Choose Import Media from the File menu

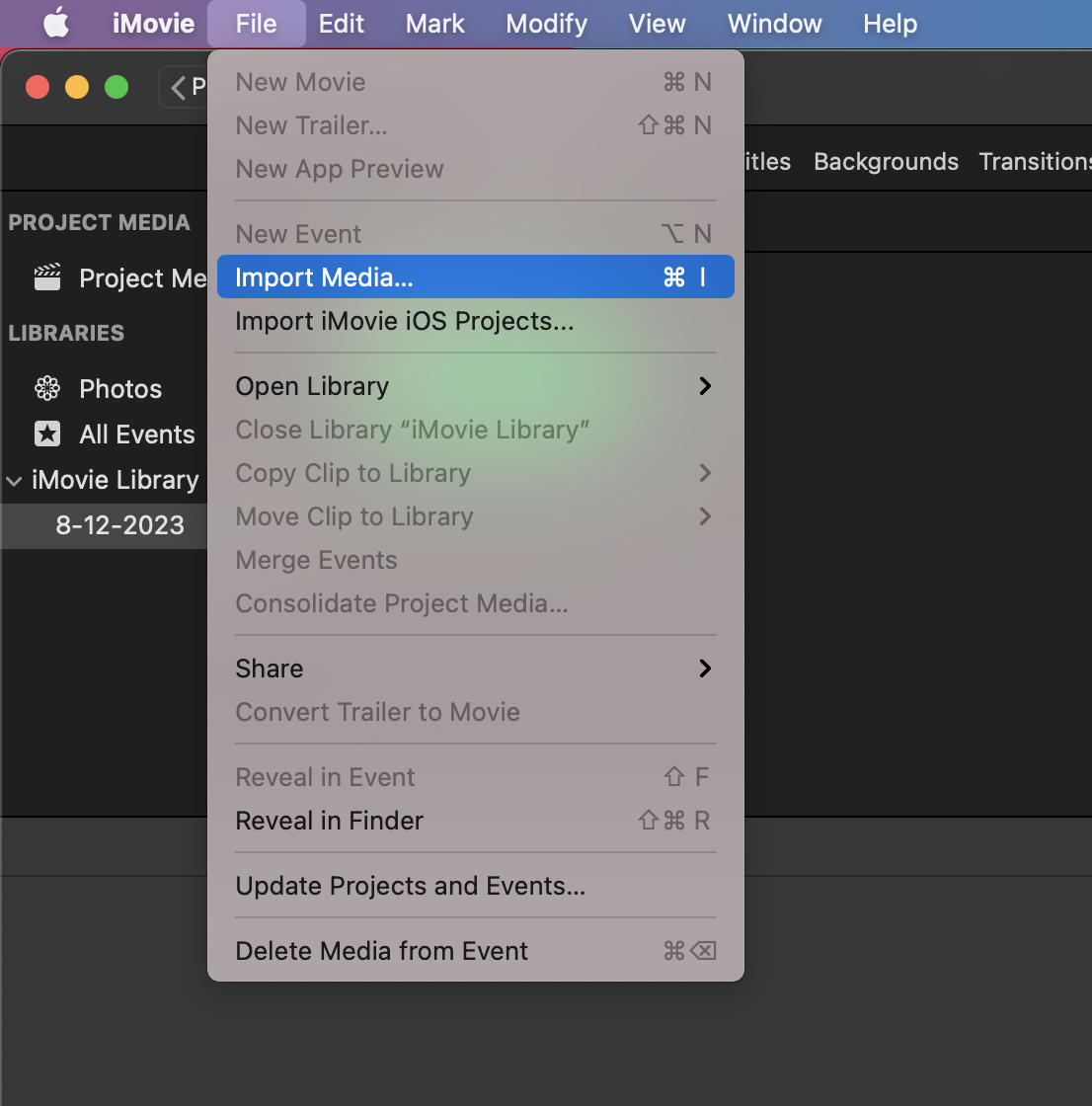[x=325, y=276]
